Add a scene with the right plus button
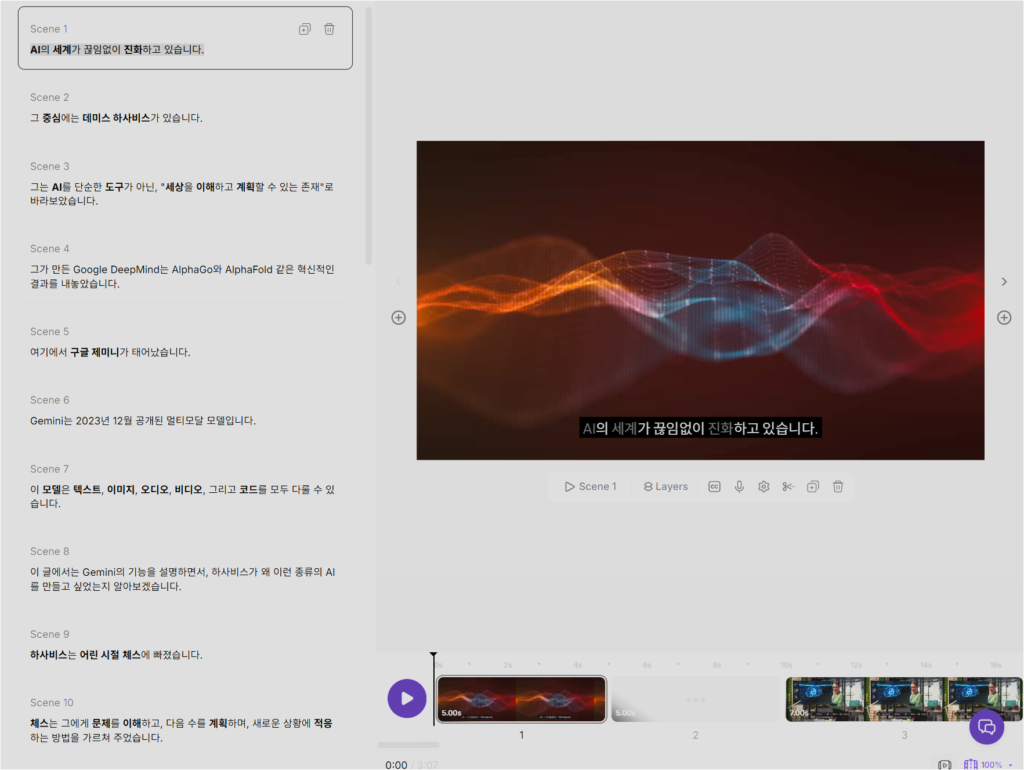1024x770 pixels. [x=1004, y=318]
